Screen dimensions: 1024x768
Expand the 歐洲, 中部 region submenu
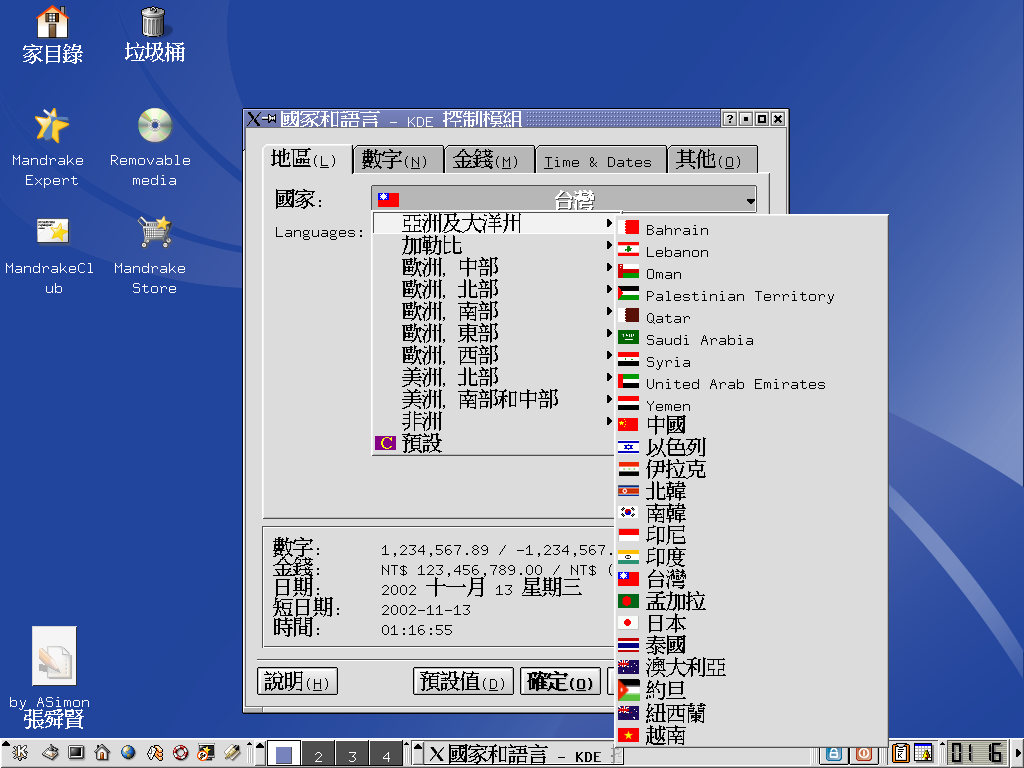point(494,268)
